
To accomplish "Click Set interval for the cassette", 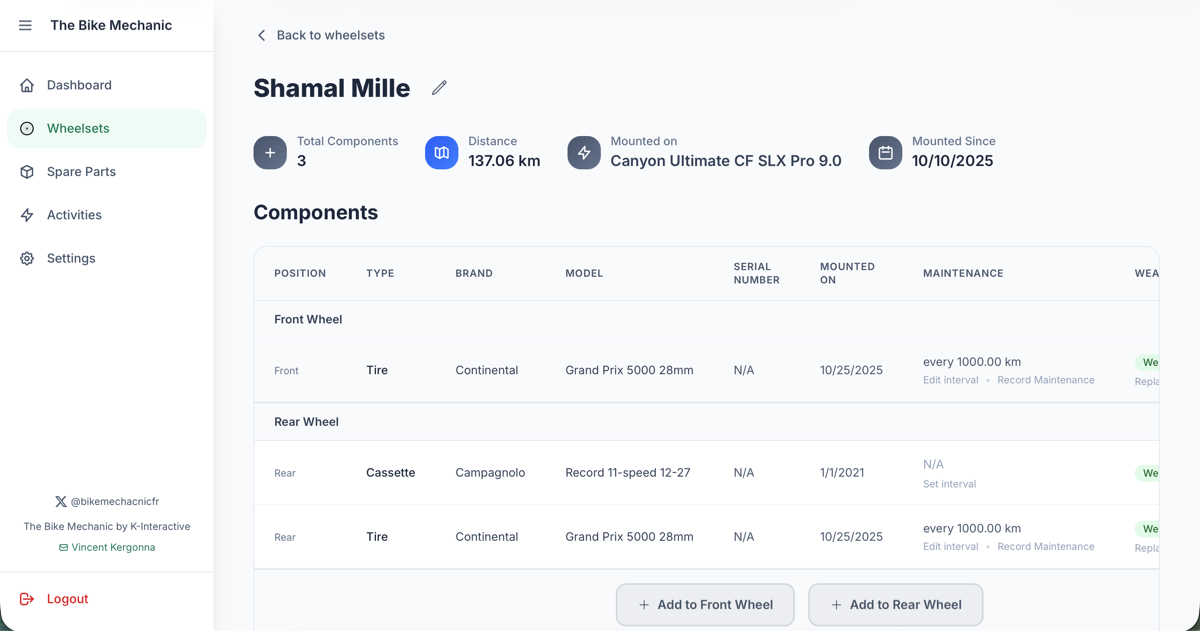I will tap(949, 484).
